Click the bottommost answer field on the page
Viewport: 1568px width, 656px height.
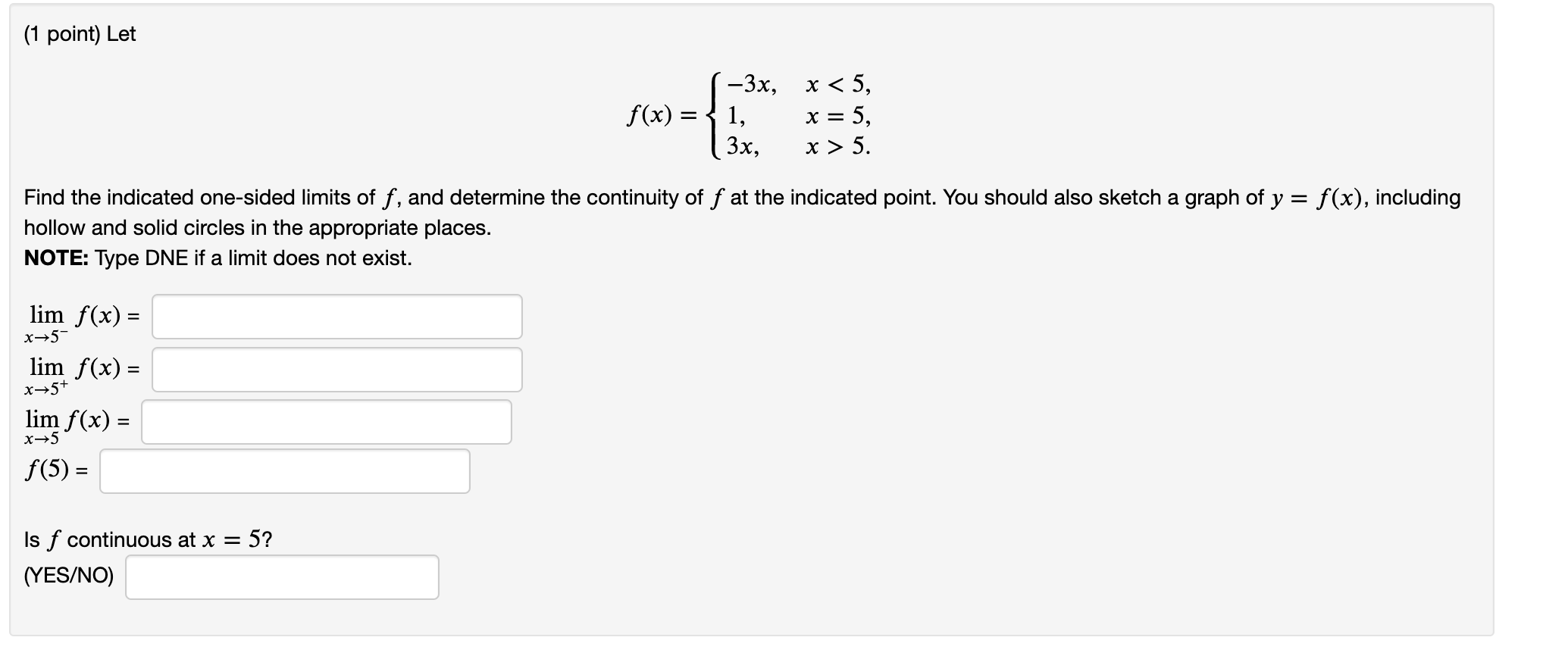tap(282, 577)
